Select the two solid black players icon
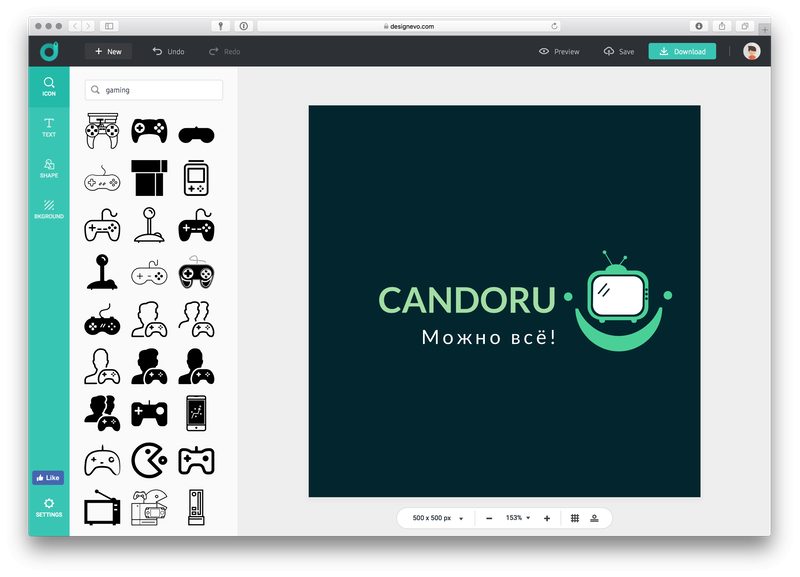Viewport: 800px width, 577px height. click(102, 413)
